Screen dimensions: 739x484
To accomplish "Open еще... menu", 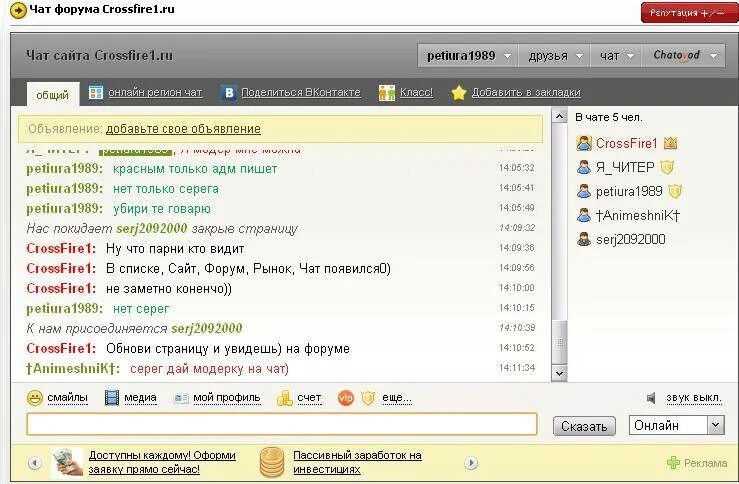I will [x=397, y=398].
